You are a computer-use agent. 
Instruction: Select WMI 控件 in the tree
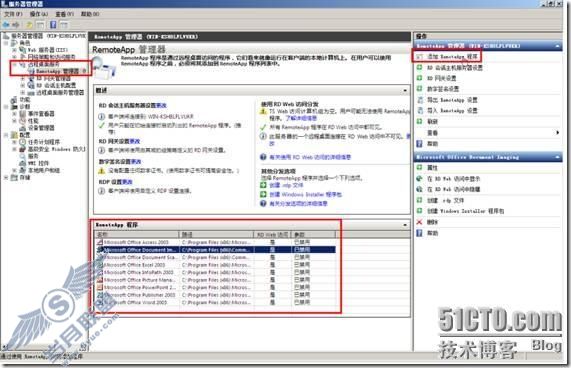click(x=39, y=163)
